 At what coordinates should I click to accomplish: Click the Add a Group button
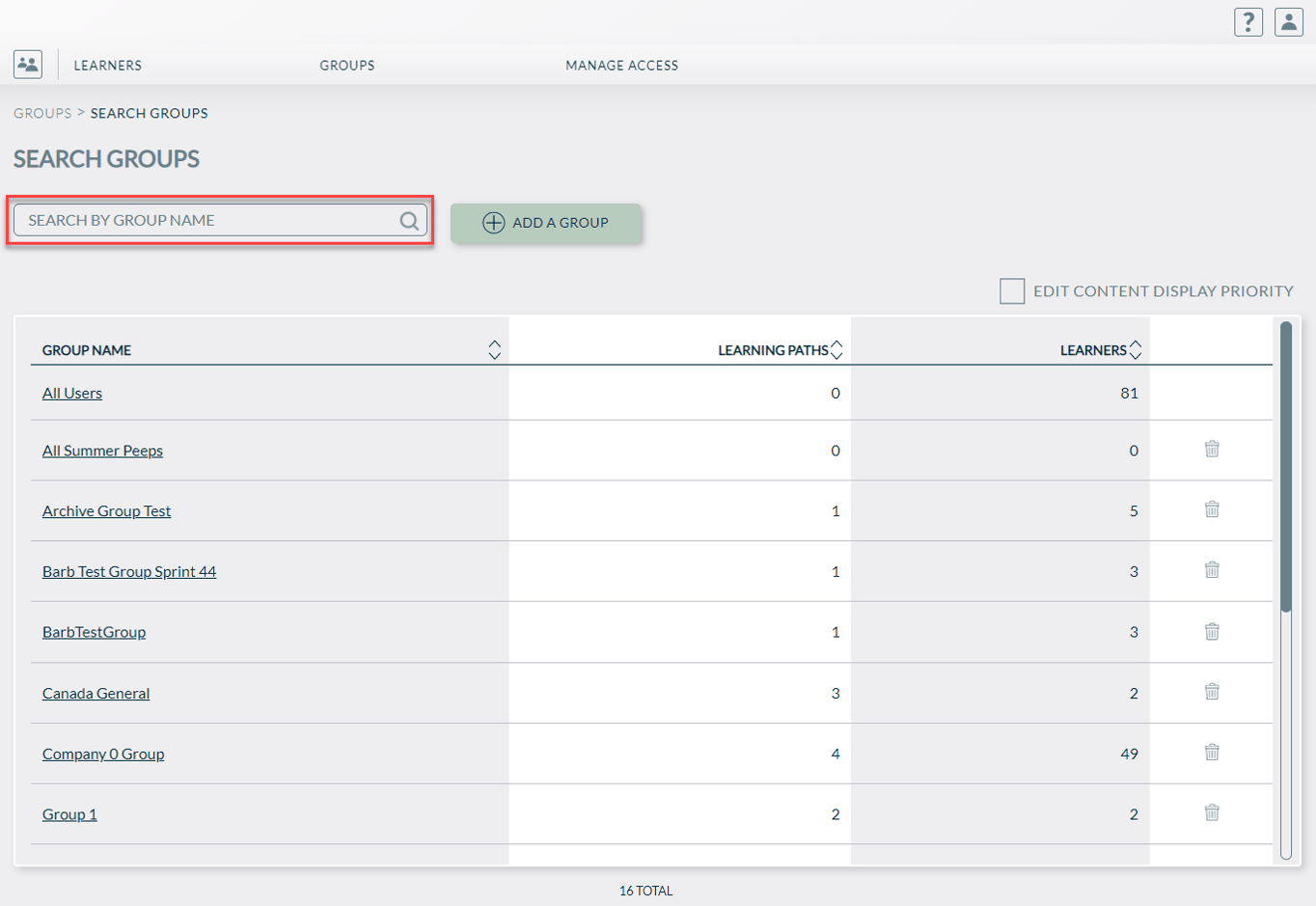[546, 223]
